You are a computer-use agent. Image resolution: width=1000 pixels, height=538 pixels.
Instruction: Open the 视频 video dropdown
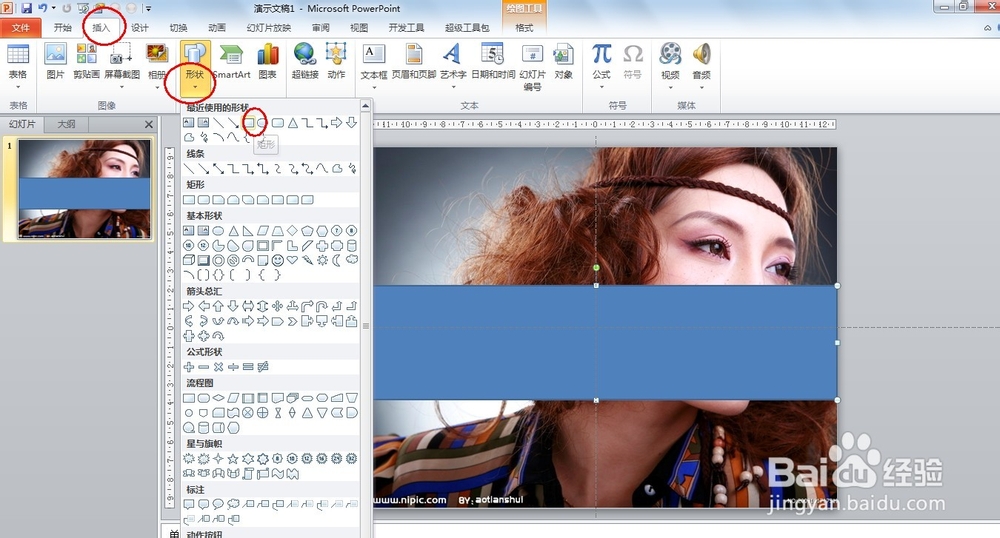coord(670,86)
